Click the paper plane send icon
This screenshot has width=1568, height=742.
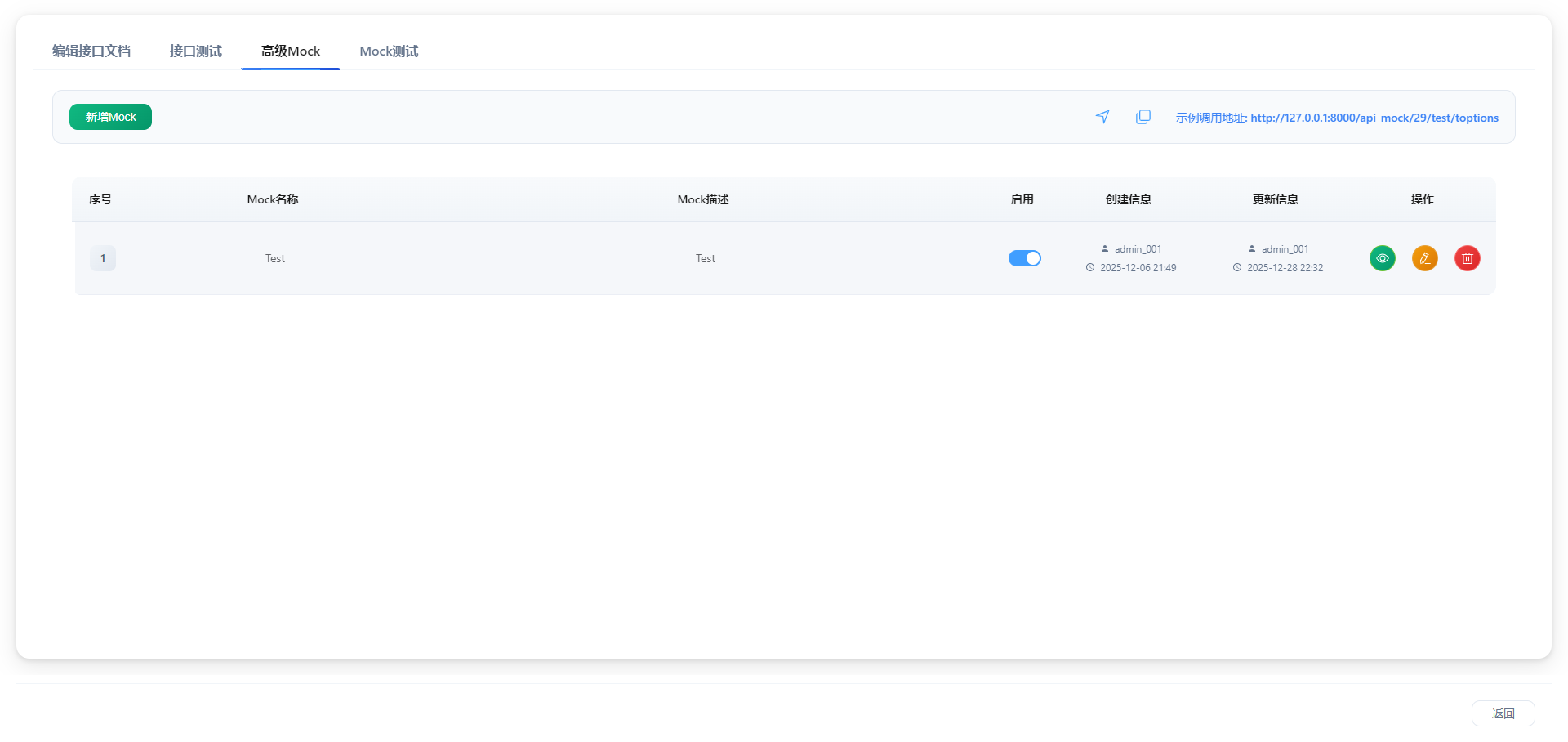click(1102, 117)
